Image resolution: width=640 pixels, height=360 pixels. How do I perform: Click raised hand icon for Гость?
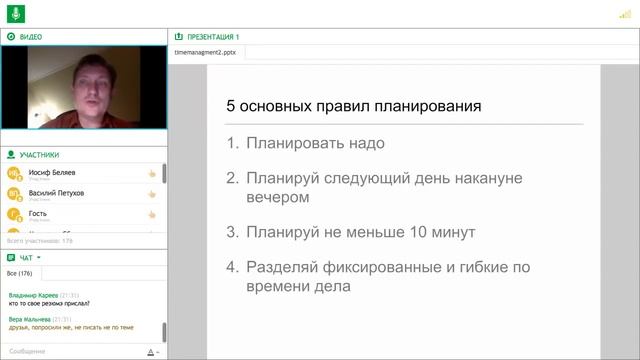tap(152, 215)
